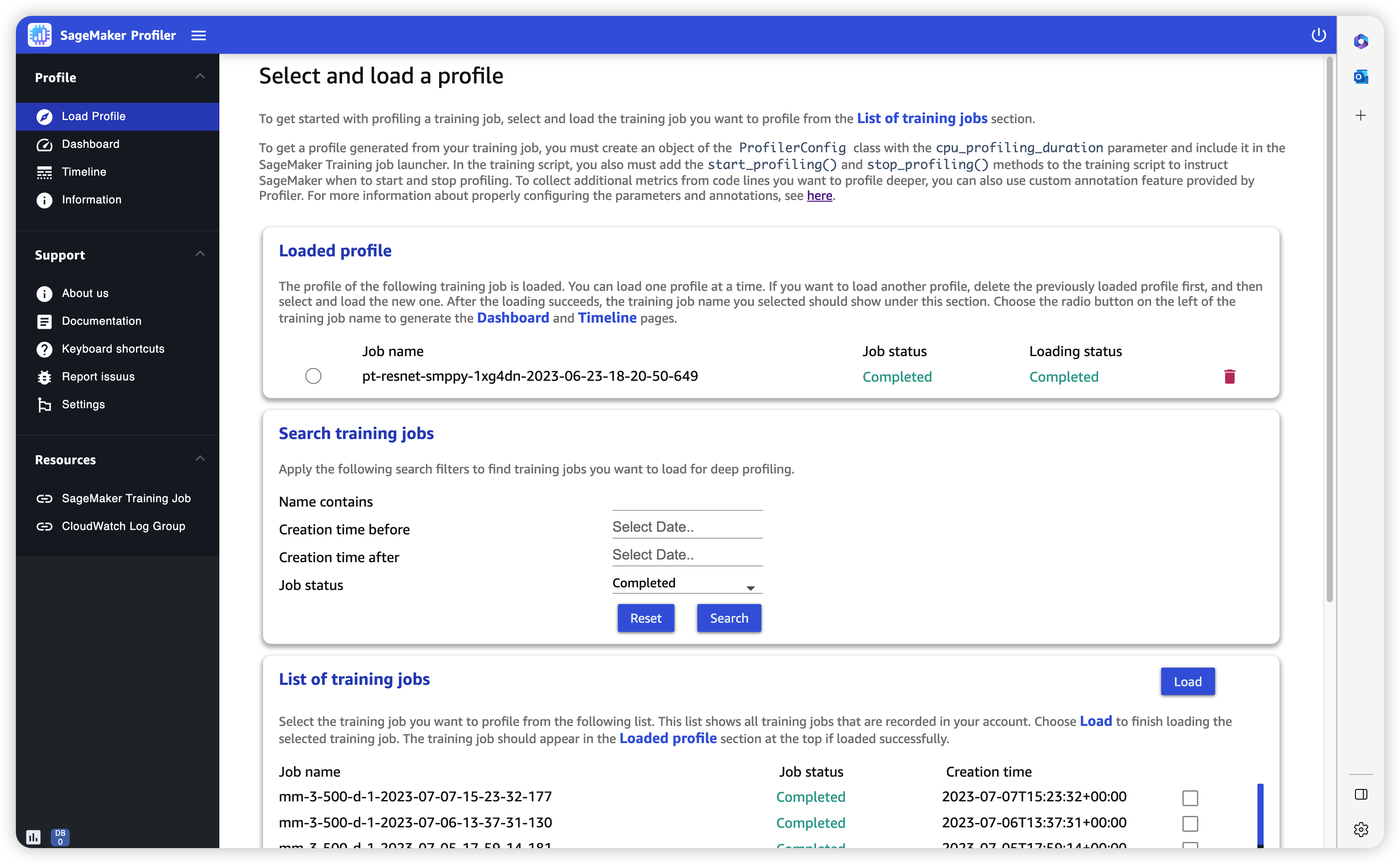
Task: Click the About us info icon
Action: point(44,293)
